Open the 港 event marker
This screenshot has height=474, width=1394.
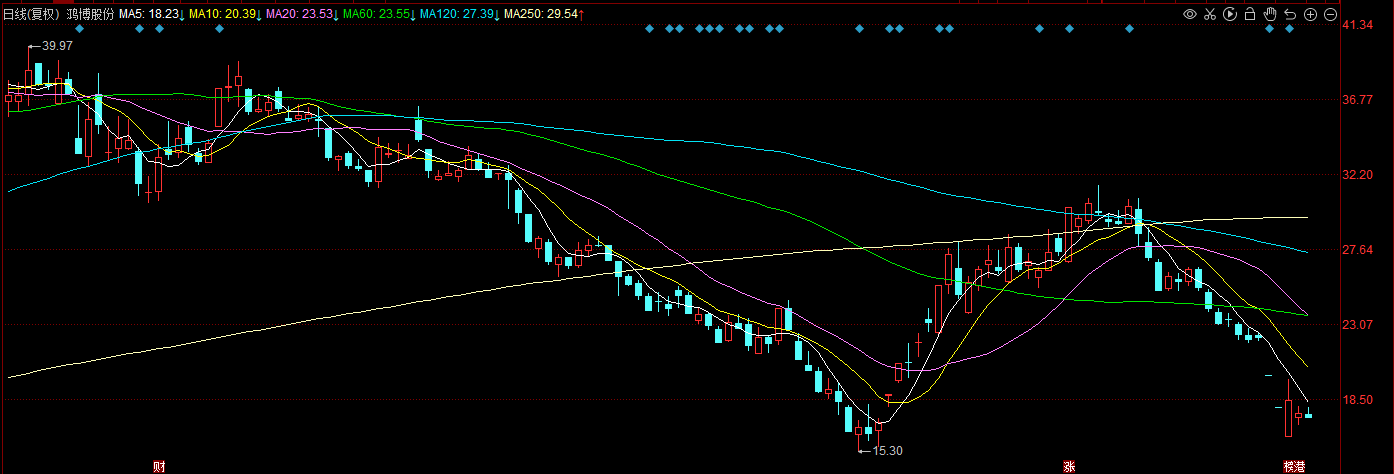[1299, 466]
